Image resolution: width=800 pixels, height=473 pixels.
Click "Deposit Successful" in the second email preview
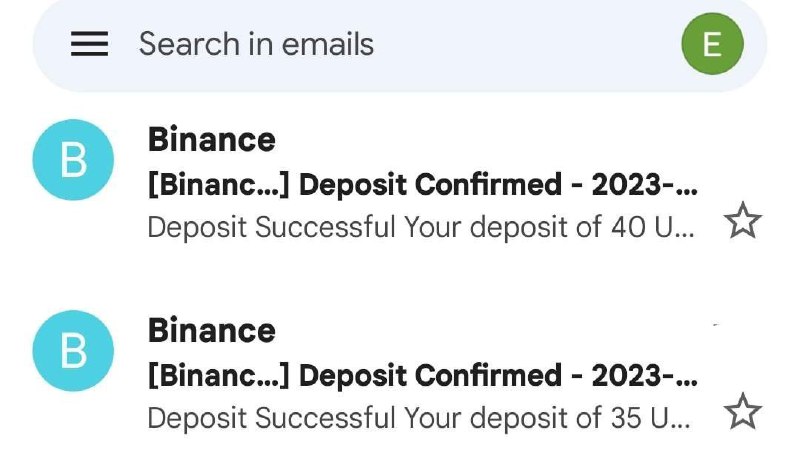click(271, 417)
